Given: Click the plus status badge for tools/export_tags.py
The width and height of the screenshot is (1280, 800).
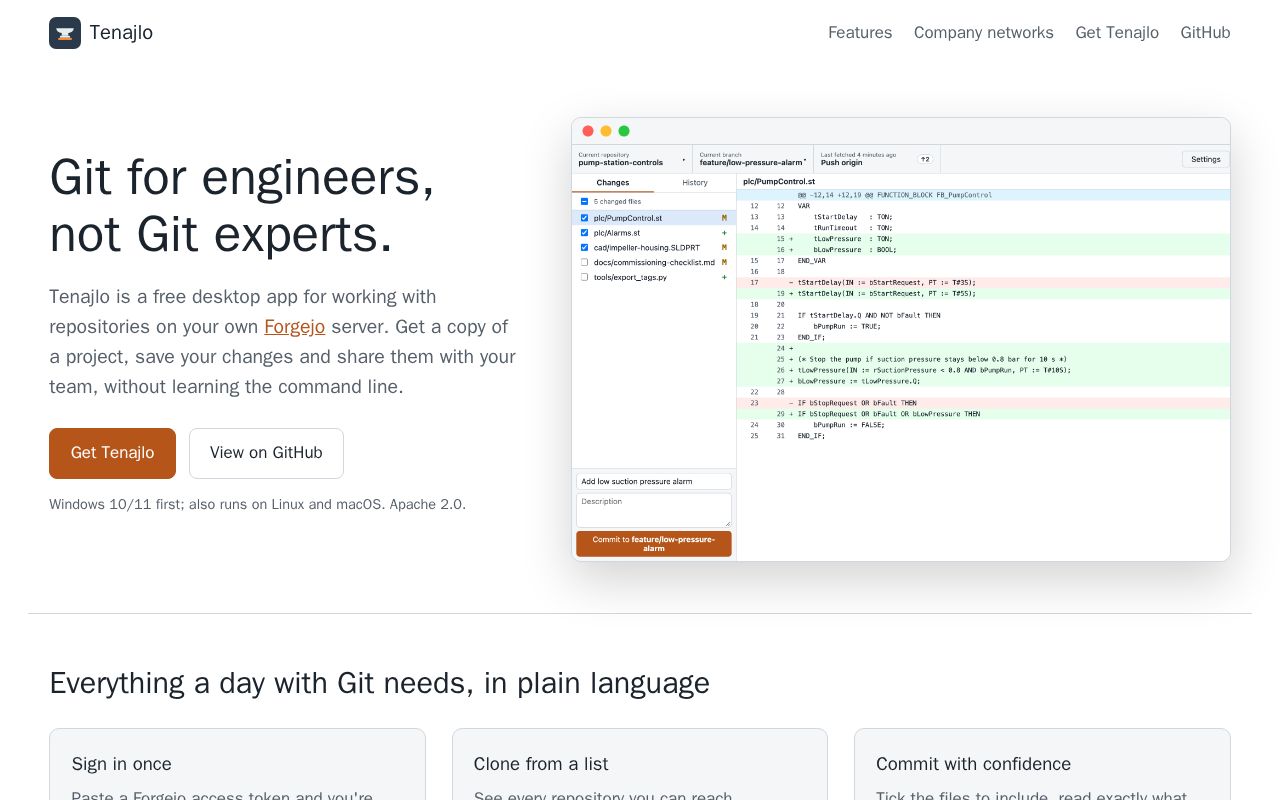Looking at the screenshot, I should point(724,277).
